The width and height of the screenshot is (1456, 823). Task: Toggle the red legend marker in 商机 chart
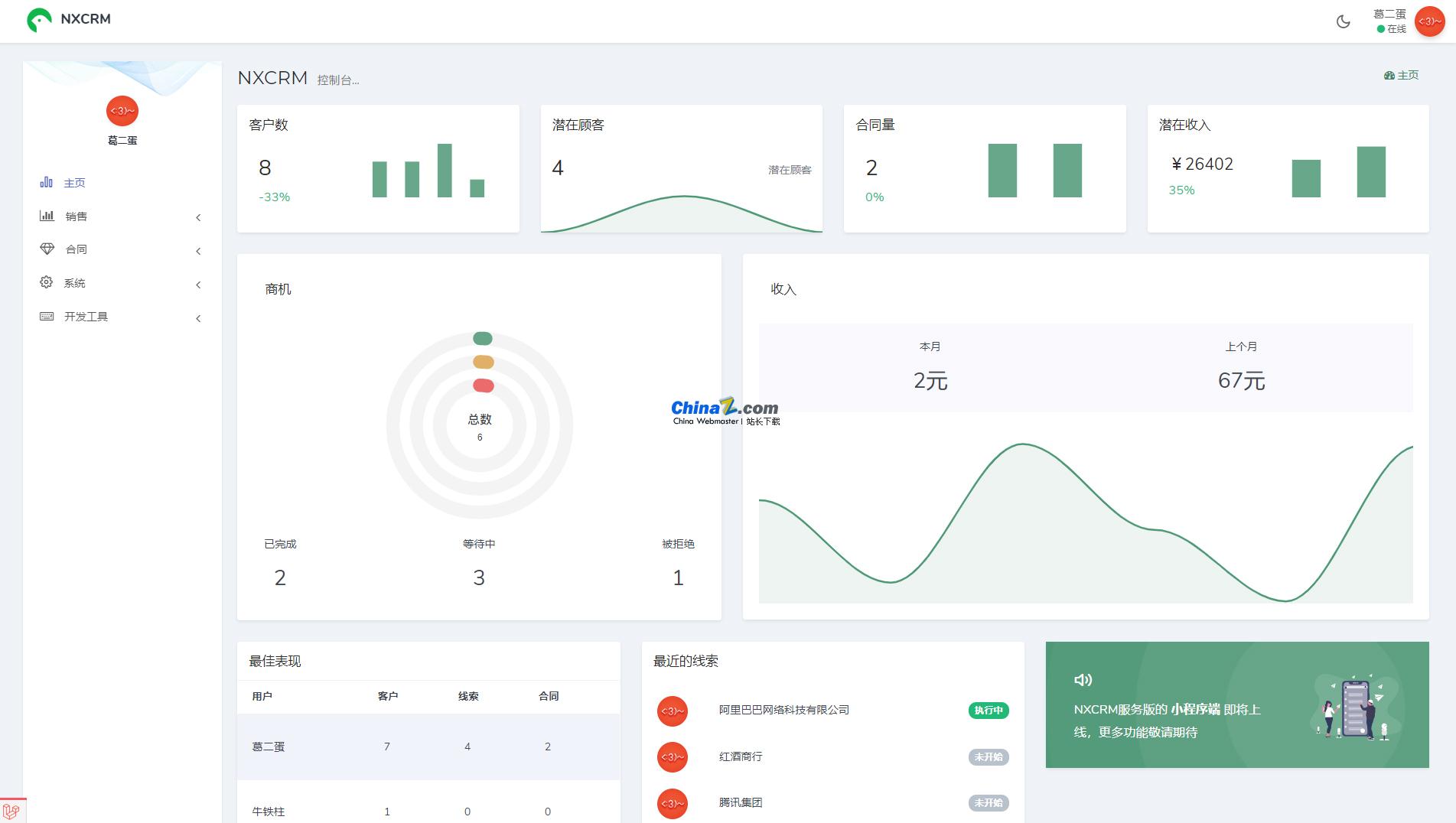click(x=483, y=385)
